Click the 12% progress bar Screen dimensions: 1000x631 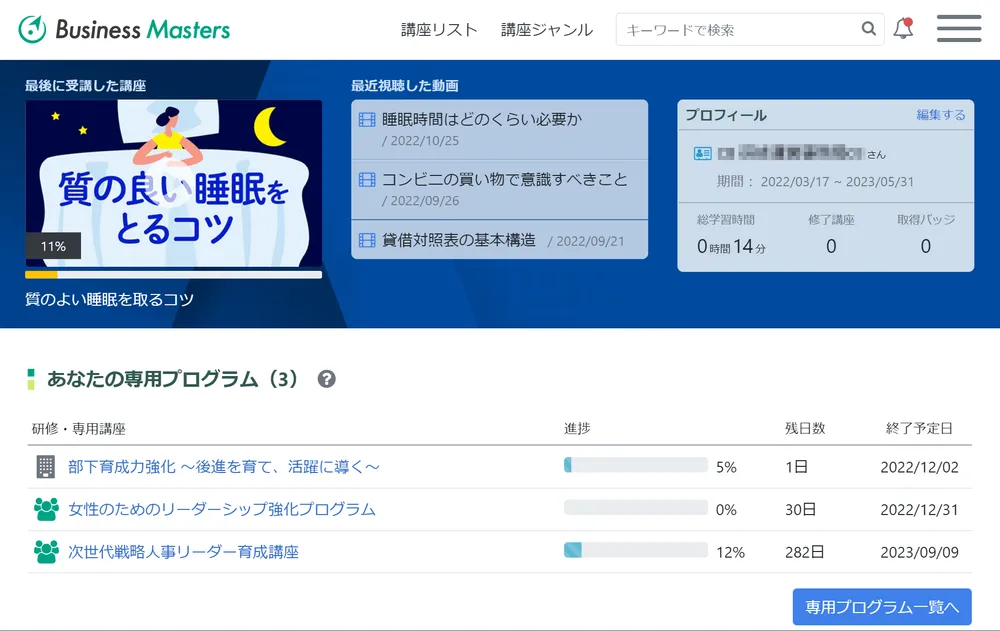pos(636,550)
